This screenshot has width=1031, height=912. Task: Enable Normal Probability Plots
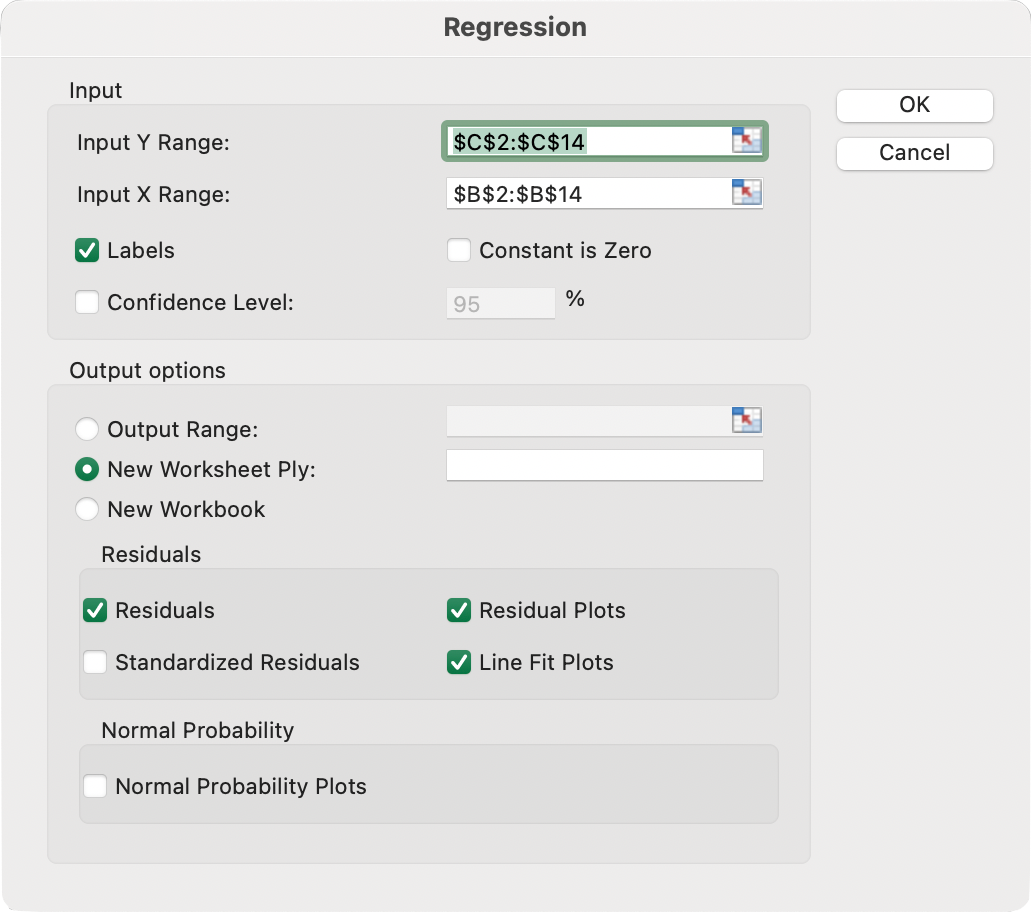tap(95, 786)
